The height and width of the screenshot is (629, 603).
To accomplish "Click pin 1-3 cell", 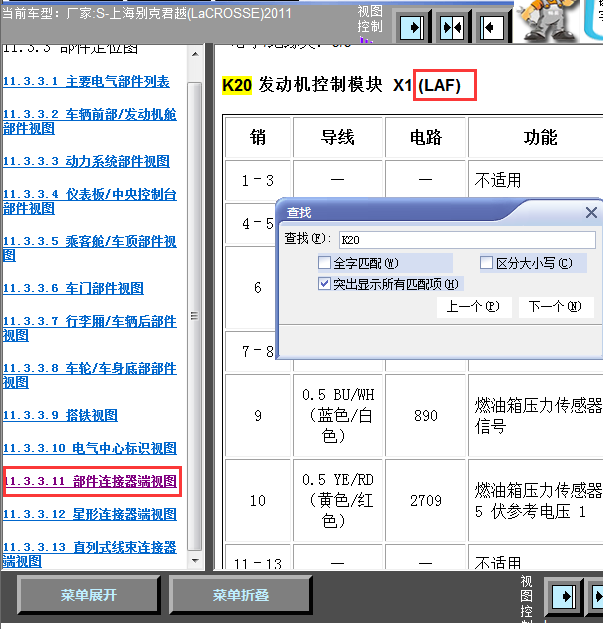I will click(x=258, y=181).
